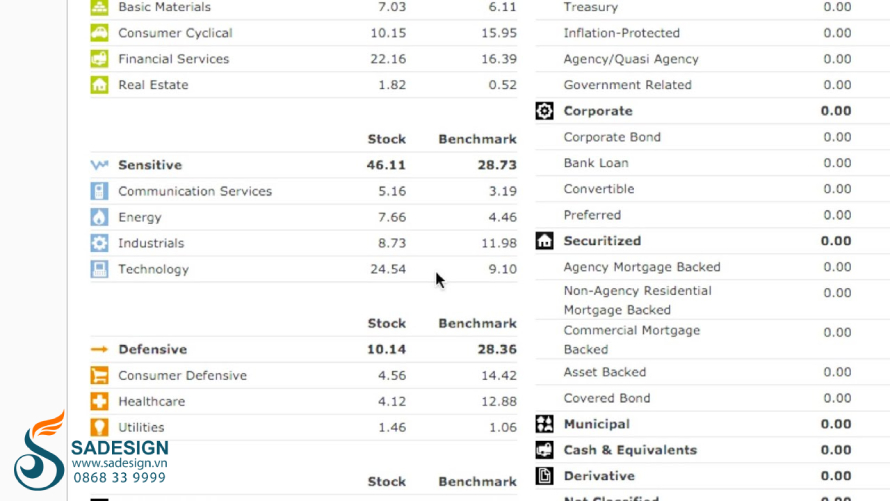Viewport: 890px width, 501px height.
Task: Click the Cash & Equivalents icon
Action: 544,450
